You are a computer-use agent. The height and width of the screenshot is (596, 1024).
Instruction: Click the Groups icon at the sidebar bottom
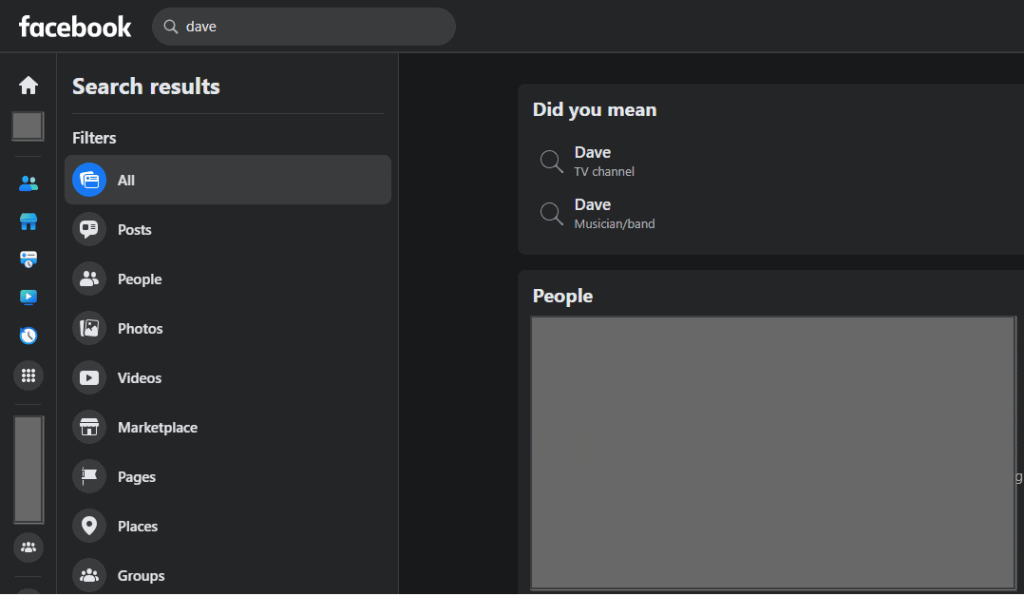[x=28, y=547]
